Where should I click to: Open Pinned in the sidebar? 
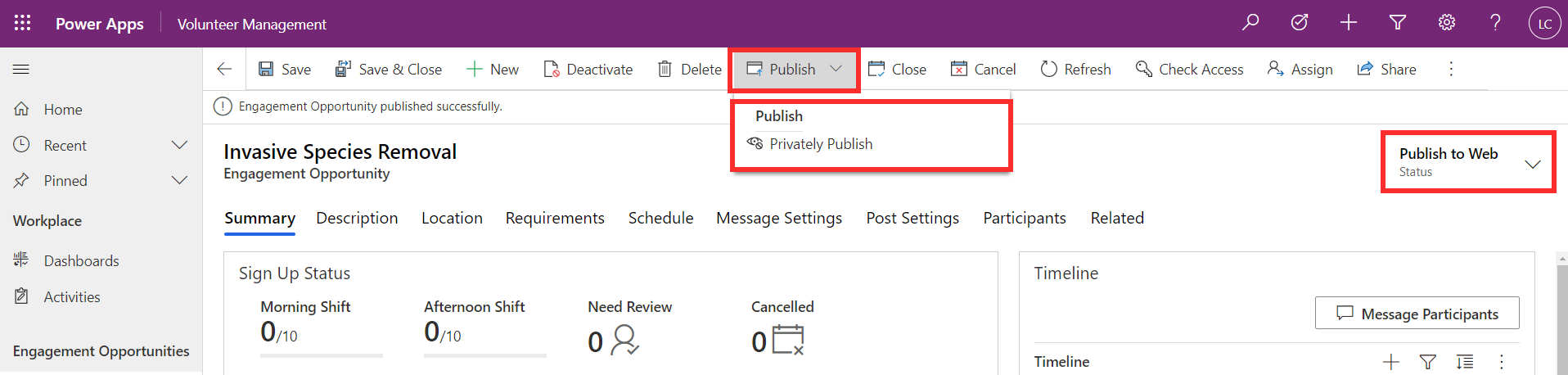point(65,181)
